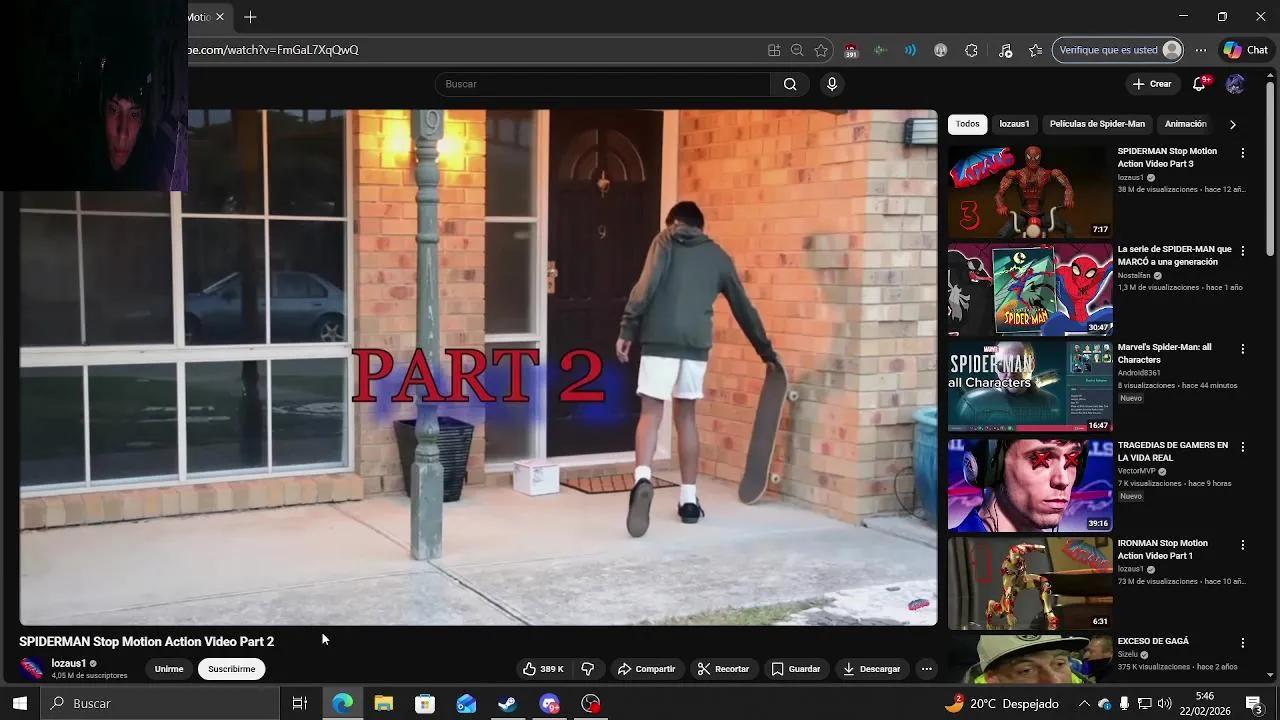Add page to favorites with star icon
1280x720 pixels.
(x=821, y=50)
